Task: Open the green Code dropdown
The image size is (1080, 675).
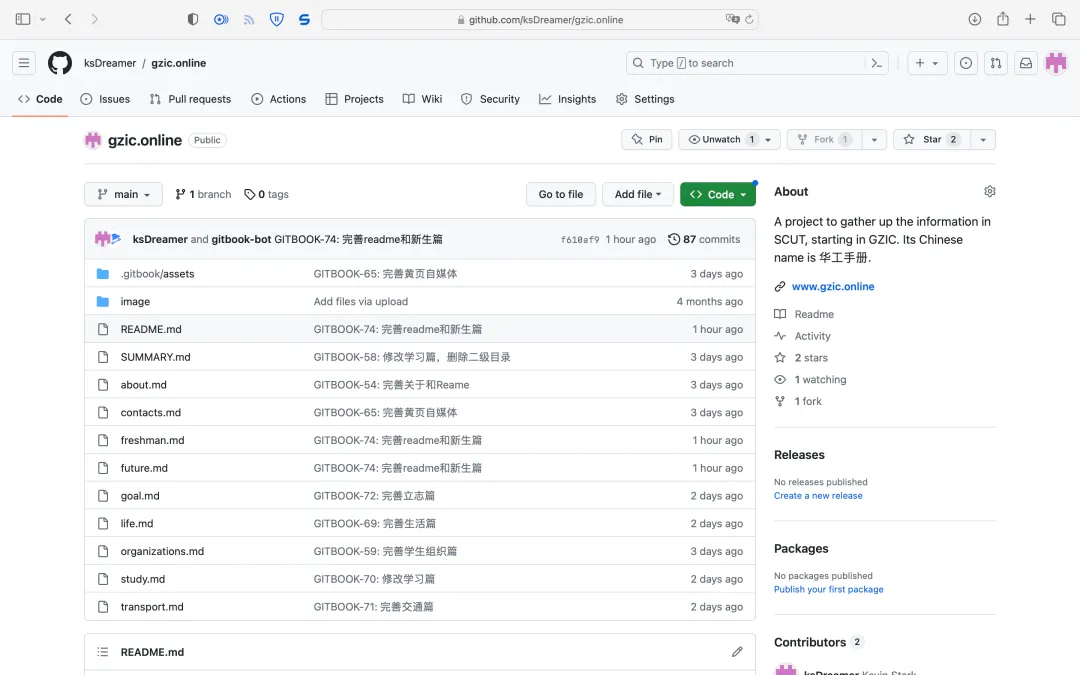Action: (x=717, y=194)
